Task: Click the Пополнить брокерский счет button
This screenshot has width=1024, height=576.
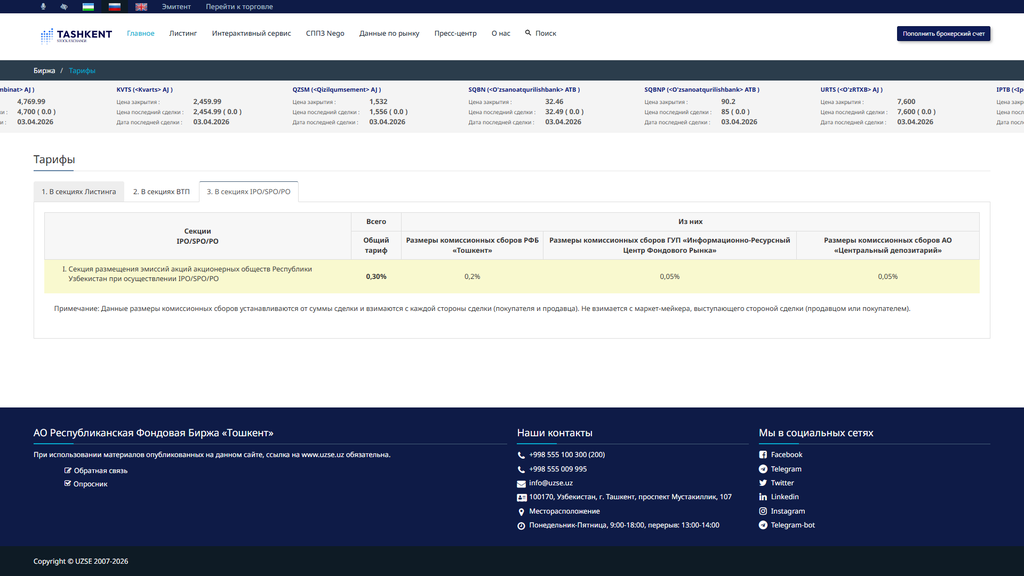Action: tap(943, 33)
